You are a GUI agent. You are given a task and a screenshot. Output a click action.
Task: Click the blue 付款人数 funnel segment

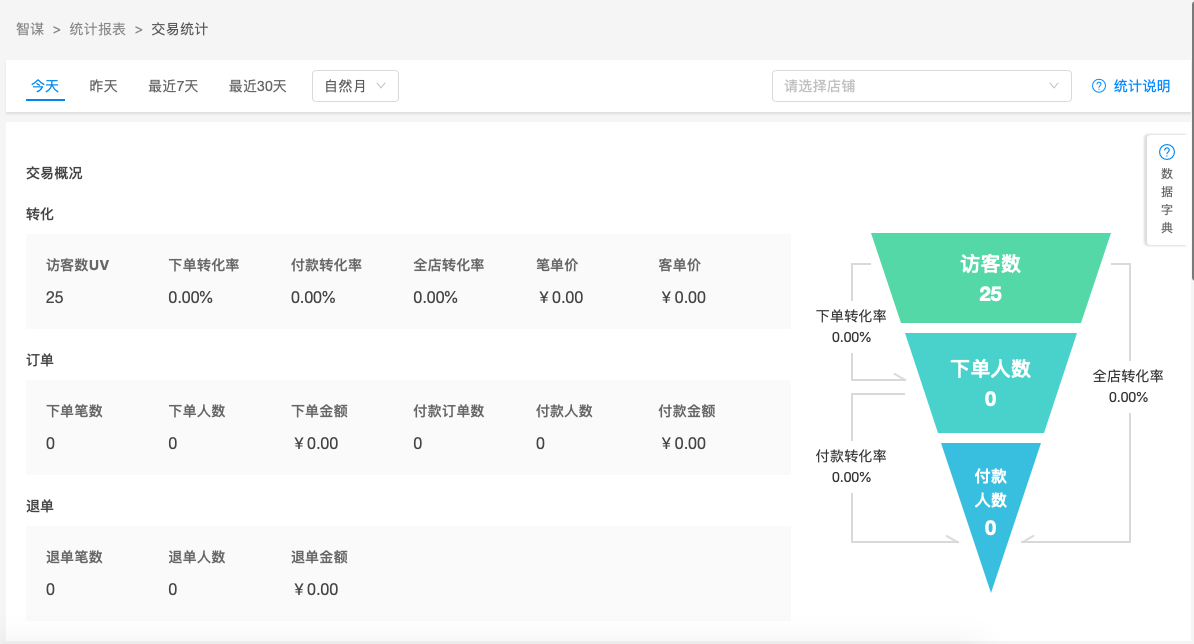[990, 505]
